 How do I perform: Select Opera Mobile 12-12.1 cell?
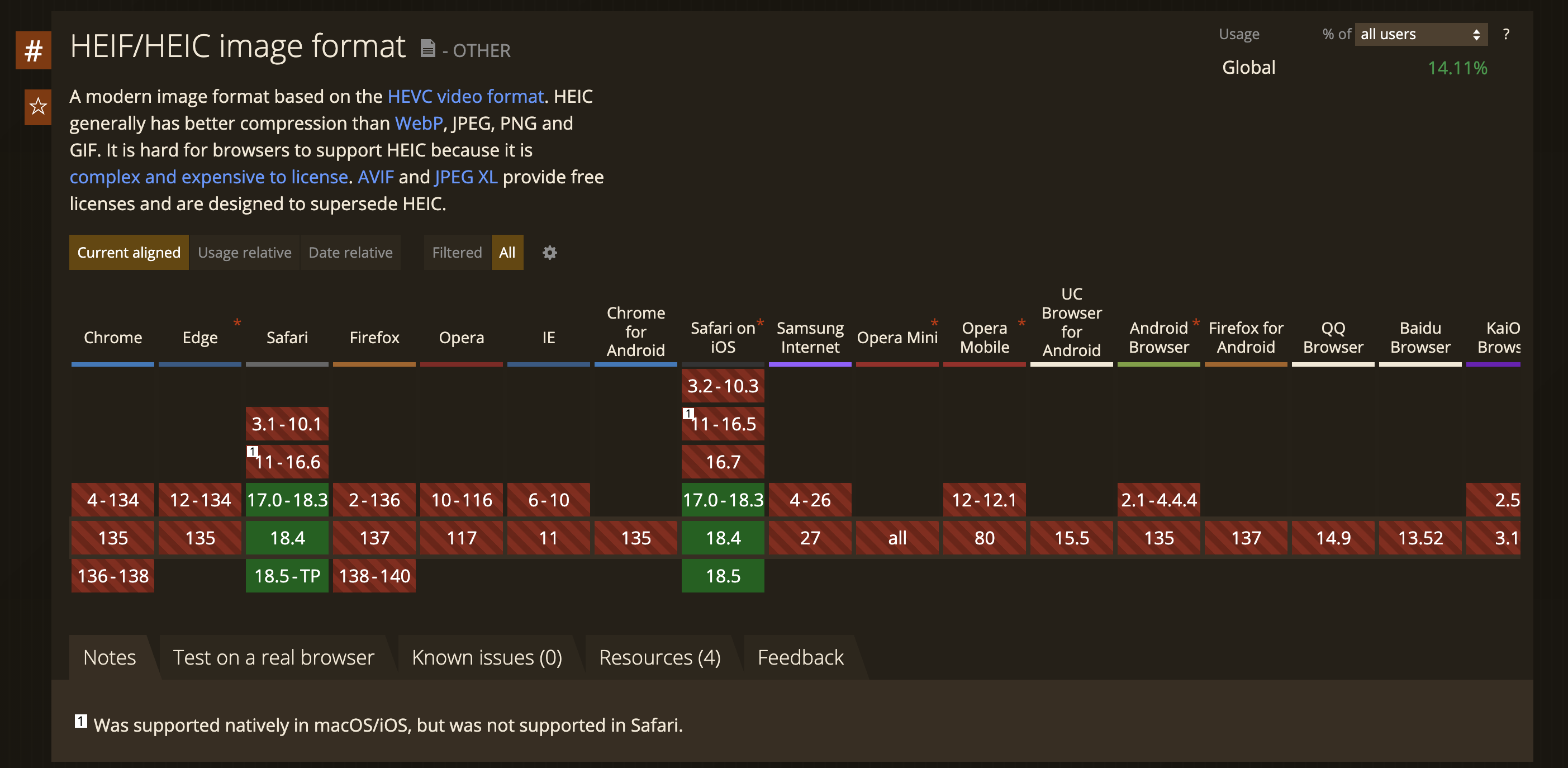pyautogui.click(x=984, y=500)
